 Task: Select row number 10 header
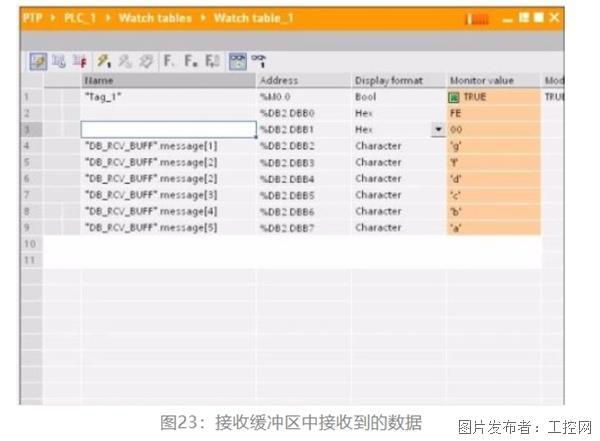[x=30, y=244]
